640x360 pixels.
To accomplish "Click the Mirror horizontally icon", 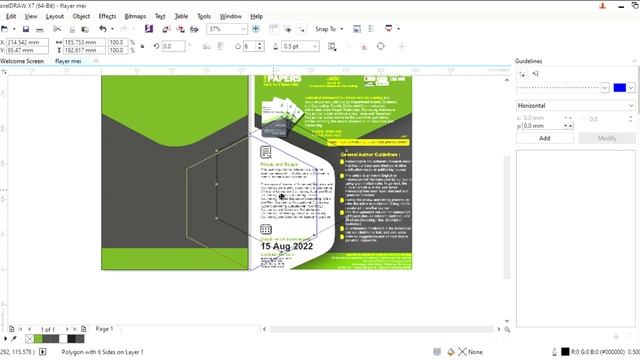I will (207, 46).
